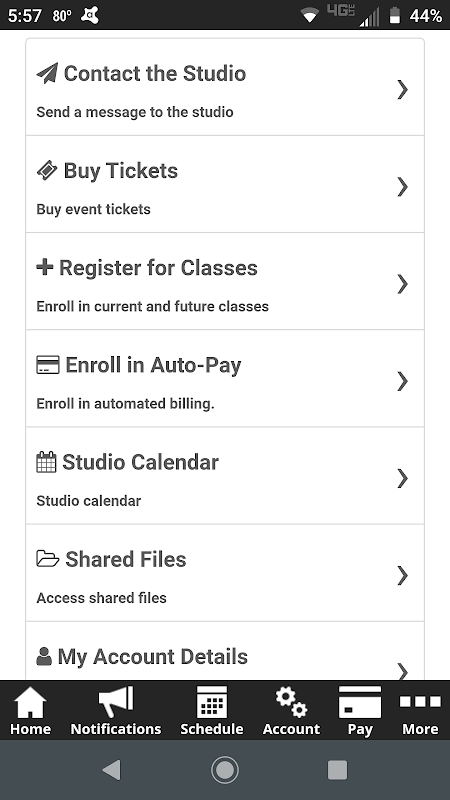Tap the person icon beside My Account Details
450x800 pixels.
click(x=44, y=656)
